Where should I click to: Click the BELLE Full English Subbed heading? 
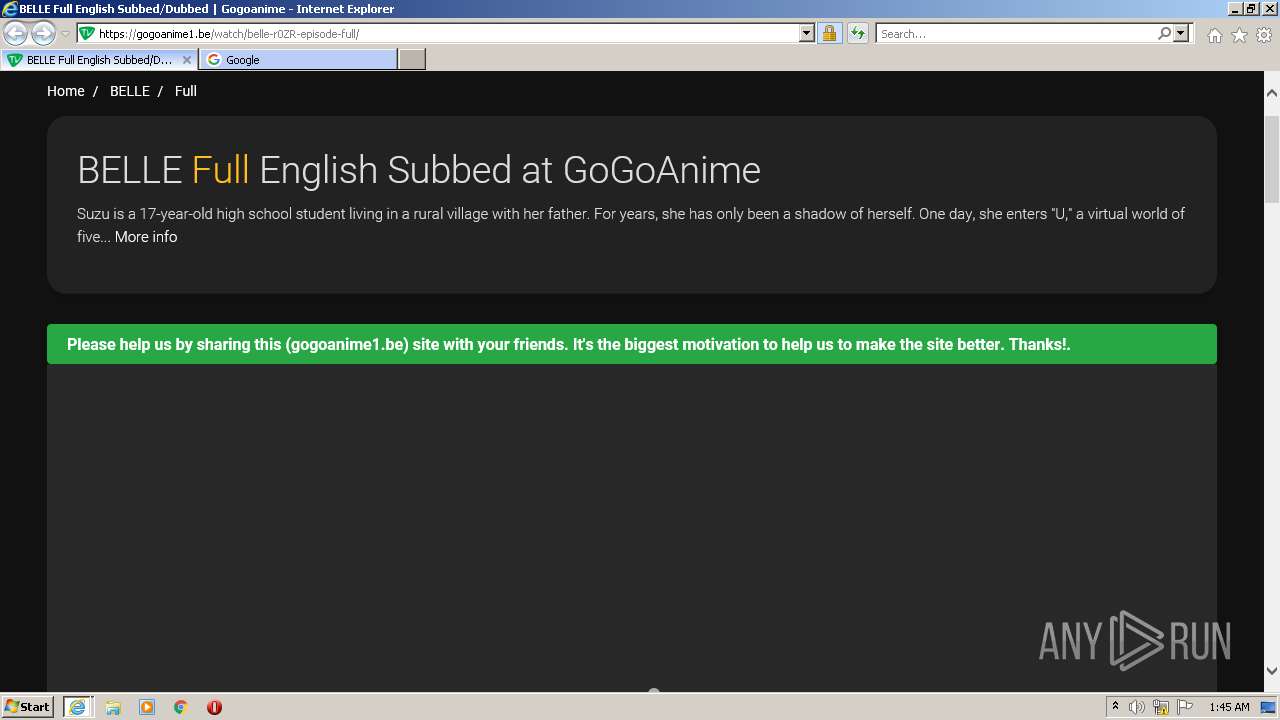419,170
